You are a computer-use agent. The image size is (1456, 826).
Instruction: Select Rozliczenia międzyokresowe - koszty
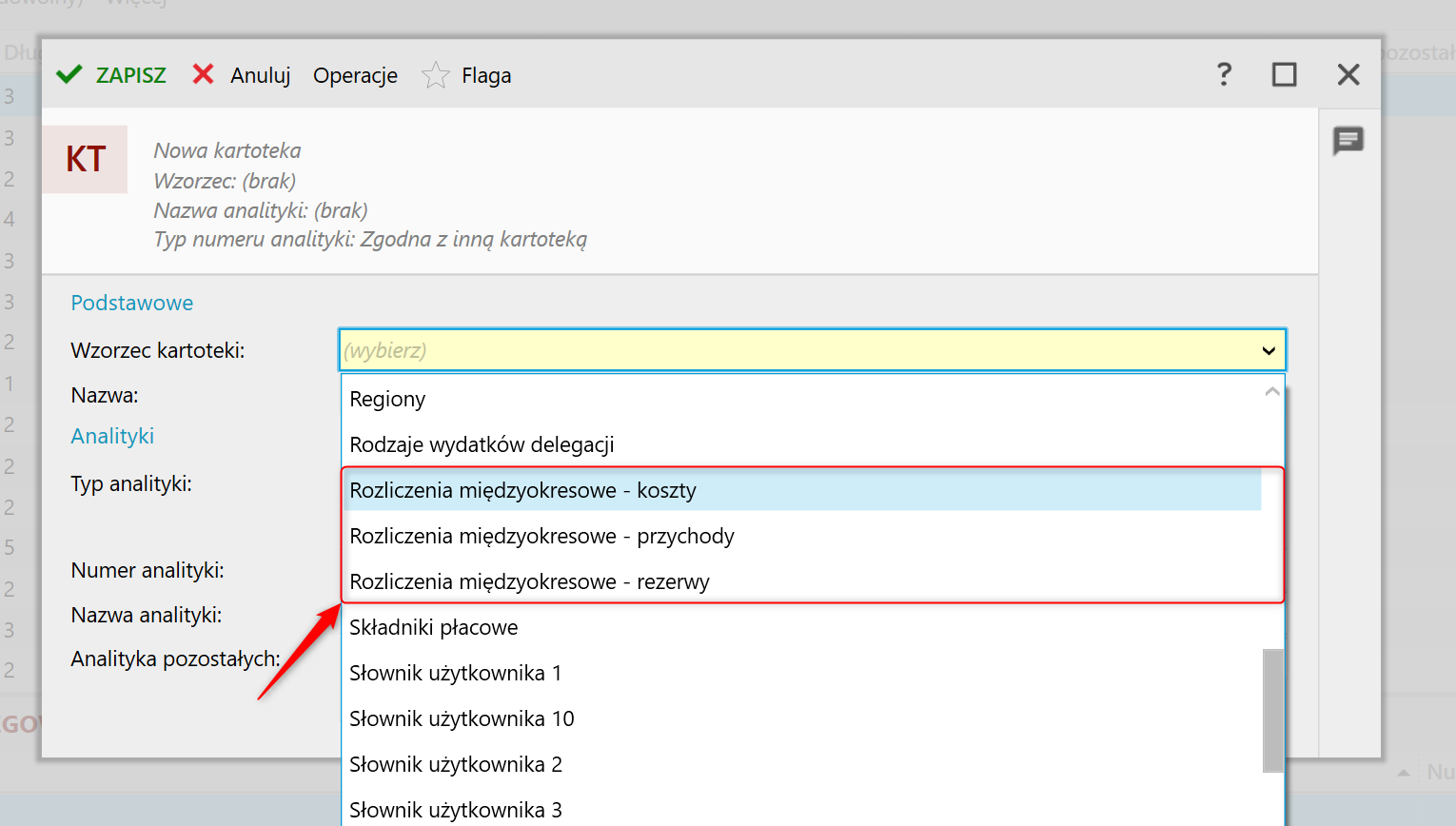point(522,490)
